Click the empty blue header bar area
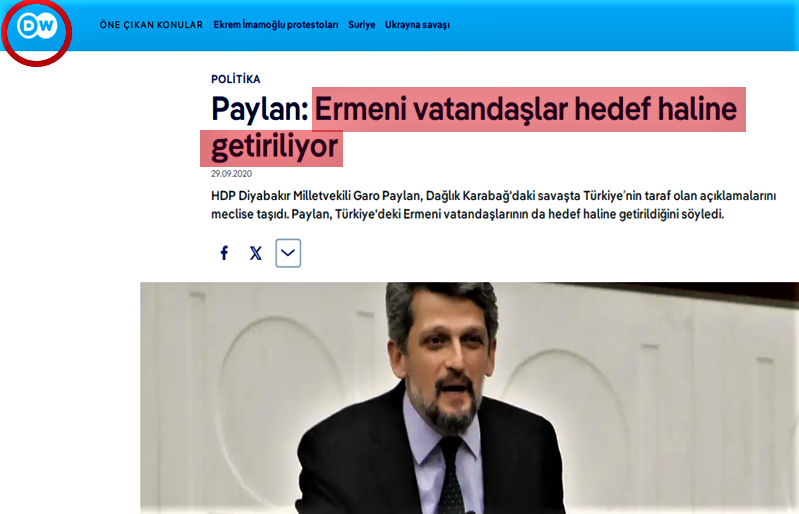The width and height of the screenshot is (799, 514). click(x=620, y=25)
